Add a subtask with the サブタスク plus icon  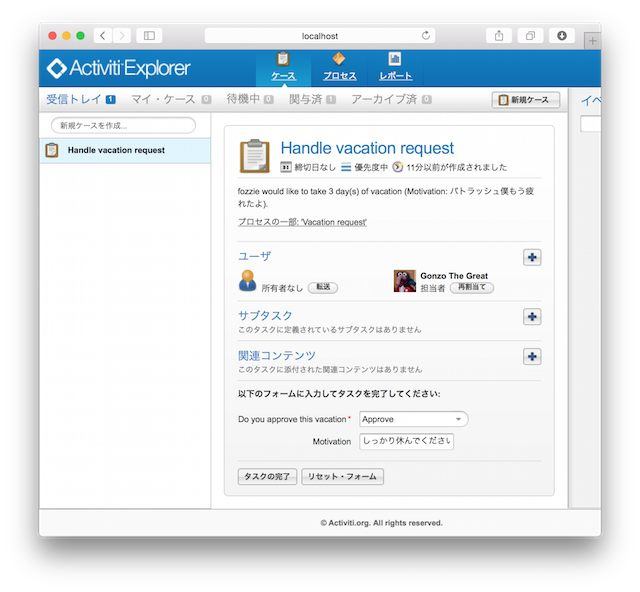[532, 317]
